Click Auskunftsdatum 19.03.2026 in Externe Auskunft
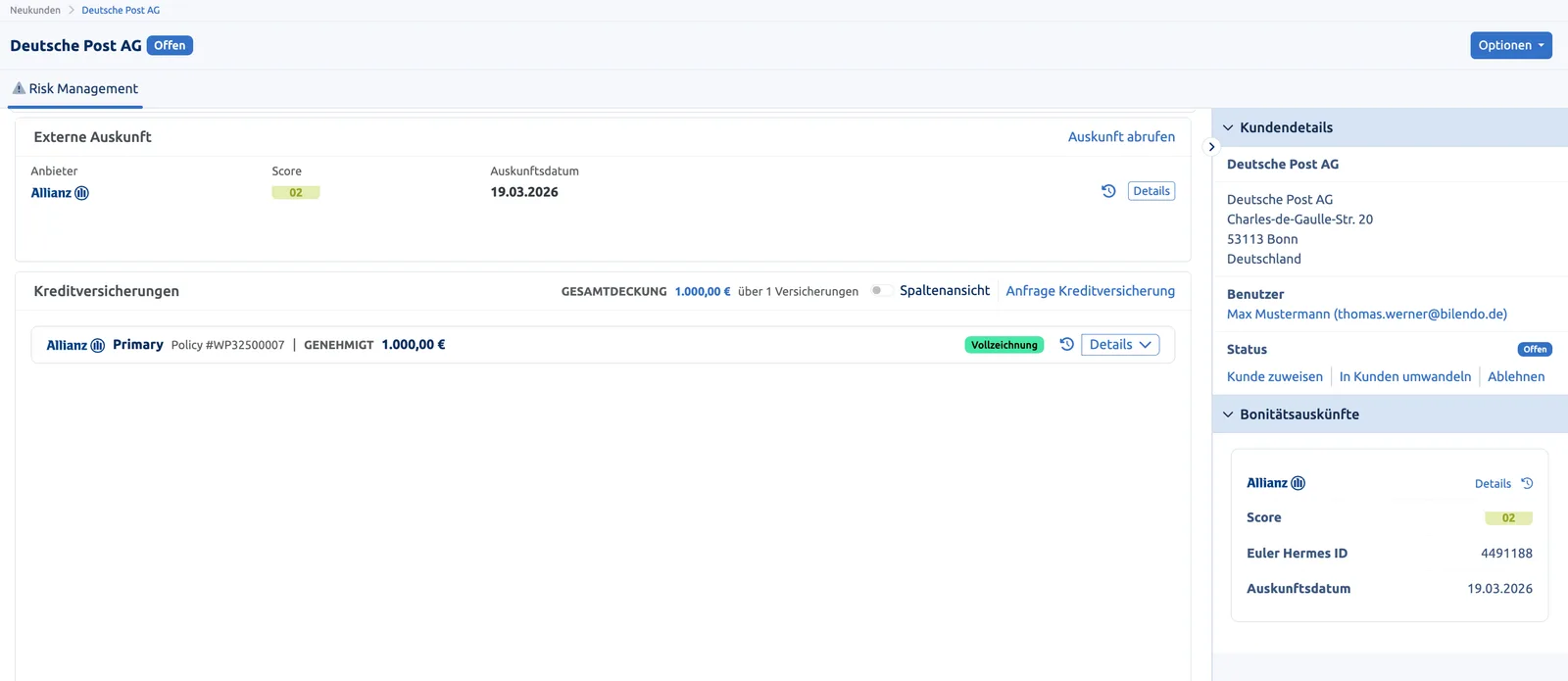The height and width of the screenshot is (681, 1568). click(x=524, y=192)
